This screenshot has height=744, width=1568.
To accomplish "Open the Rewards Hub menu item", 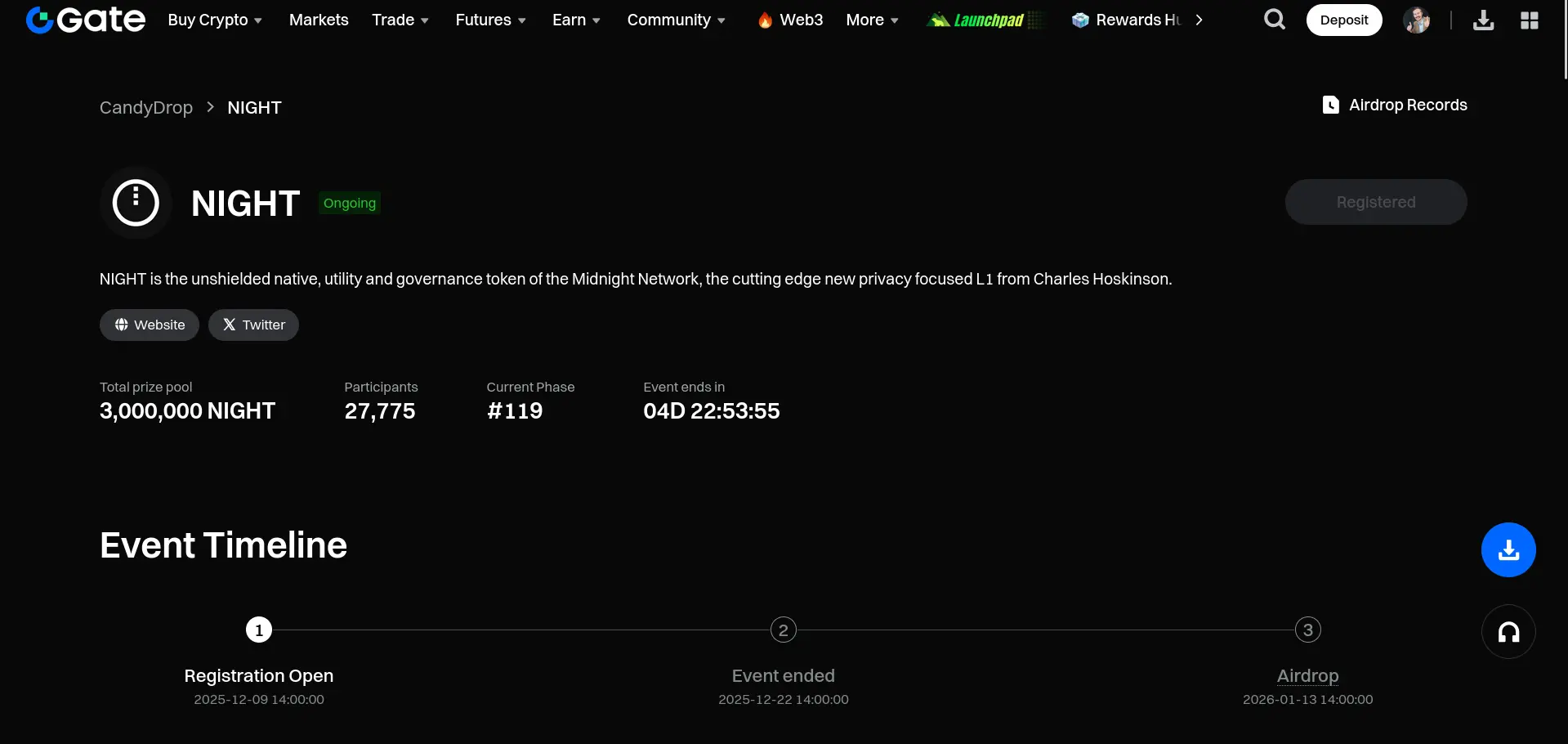I will pyautogui.click(x=1127, y=20).
